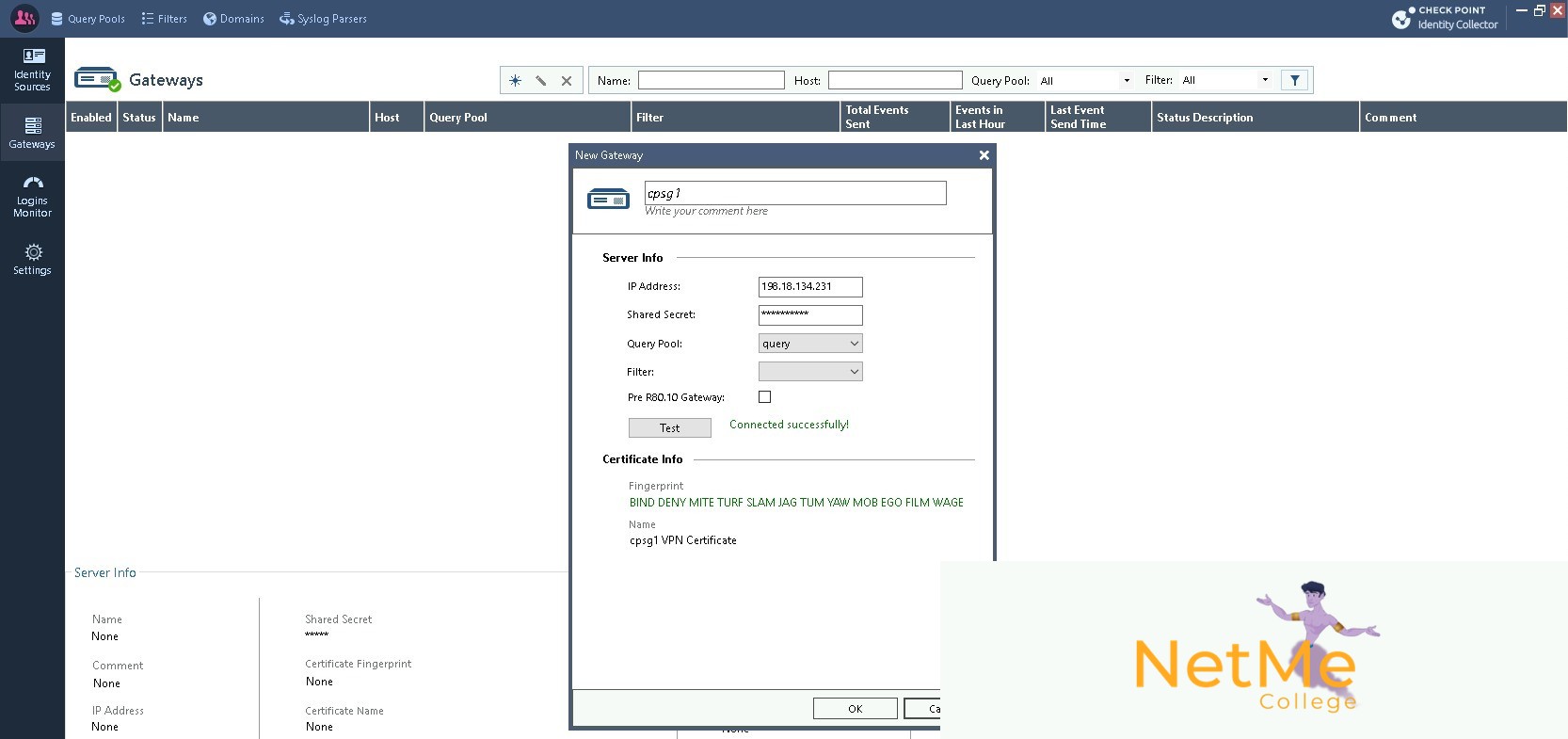Open Logins Monitor from sidebar
This screenshot has height=739, width=1568.
(32, 196)
